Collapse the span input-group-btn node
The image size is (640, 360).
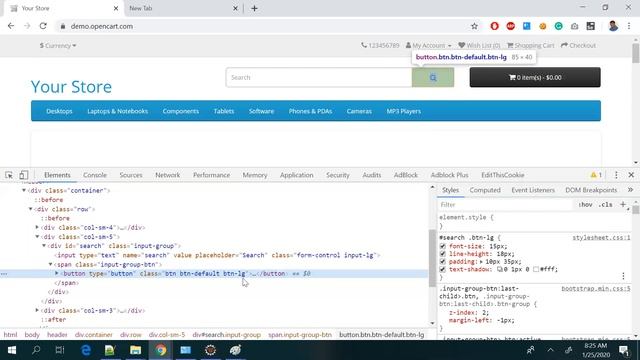pos(51,264)
